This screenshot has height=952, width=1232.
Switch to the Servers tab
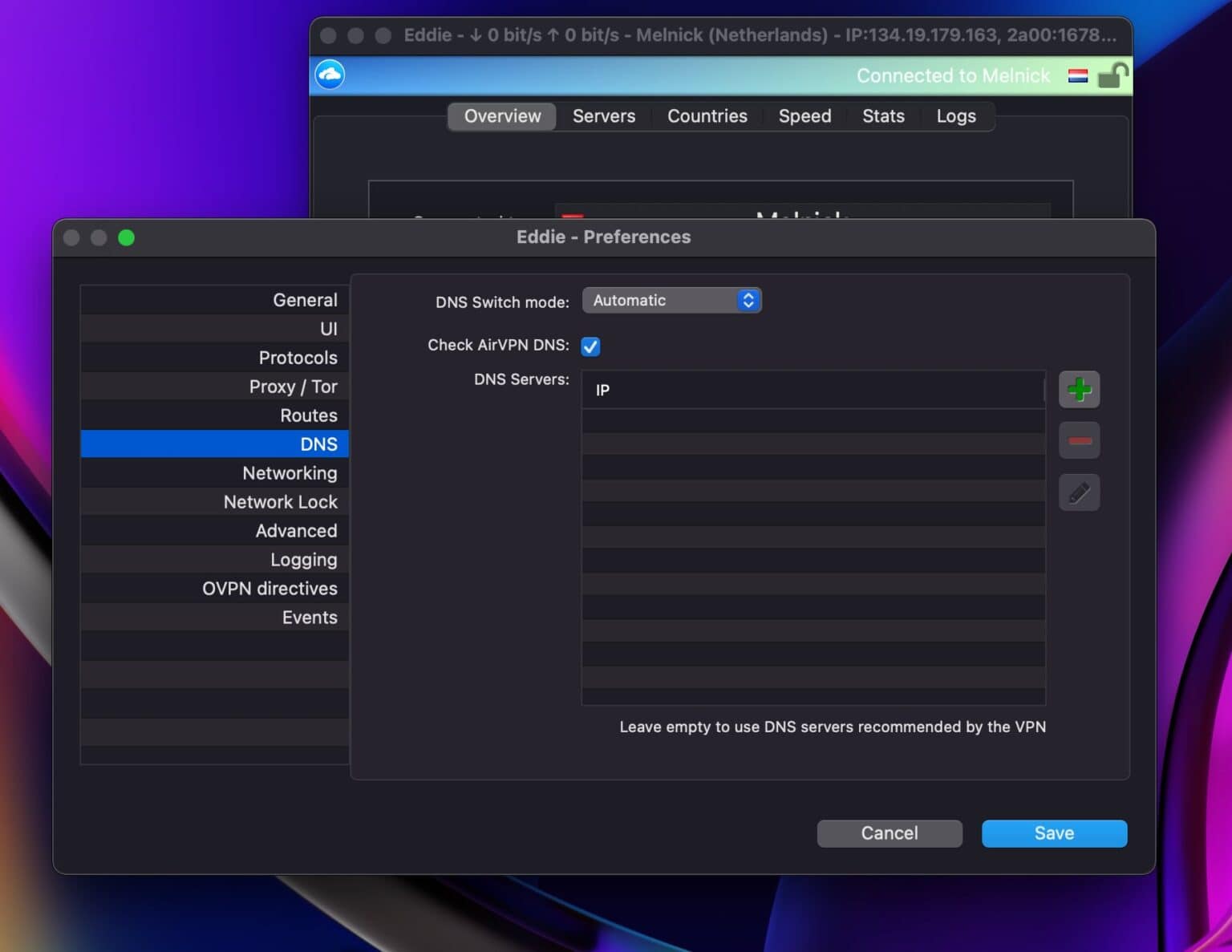pos(603,116)
